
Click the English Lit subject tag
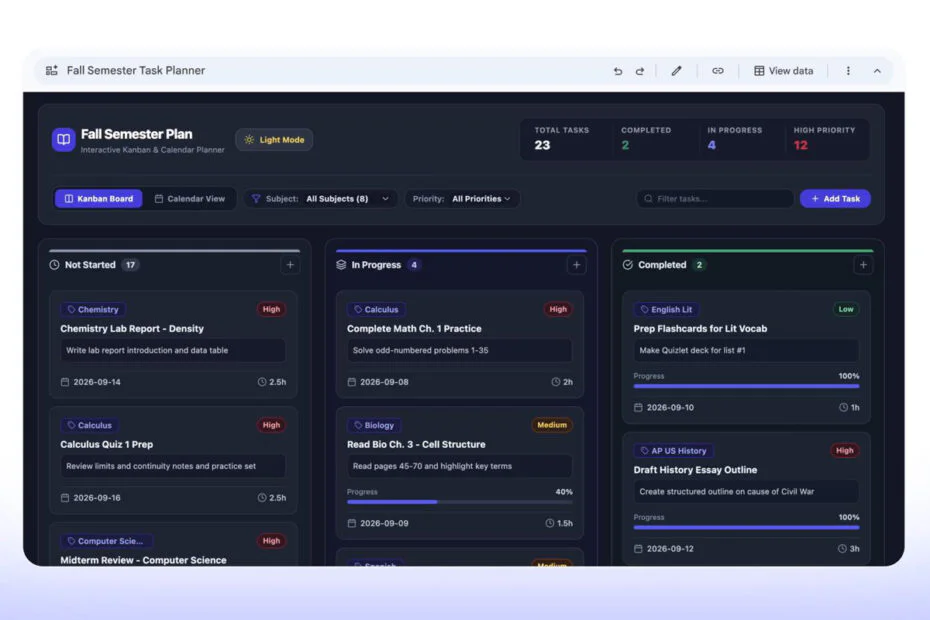pos(666,310)
